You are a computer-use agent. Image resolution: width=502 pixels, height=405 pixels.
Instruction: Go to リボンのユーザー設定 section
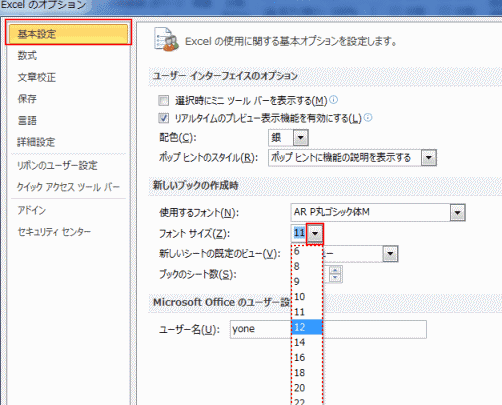[x=57, y=166]
